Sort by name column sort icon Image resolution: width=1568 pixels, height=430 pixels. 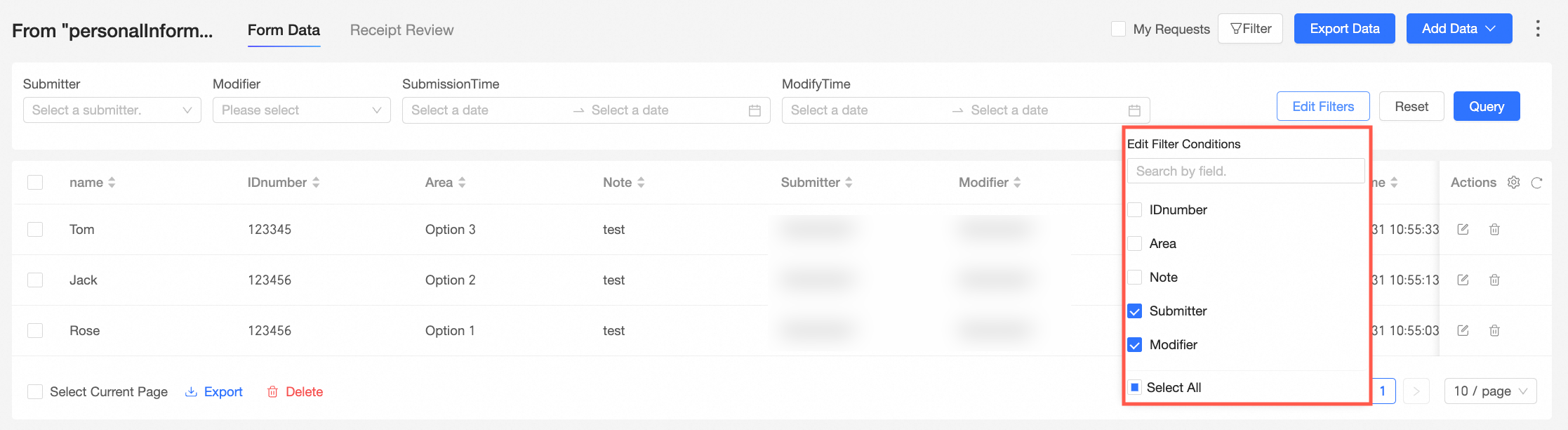(112, 183)
